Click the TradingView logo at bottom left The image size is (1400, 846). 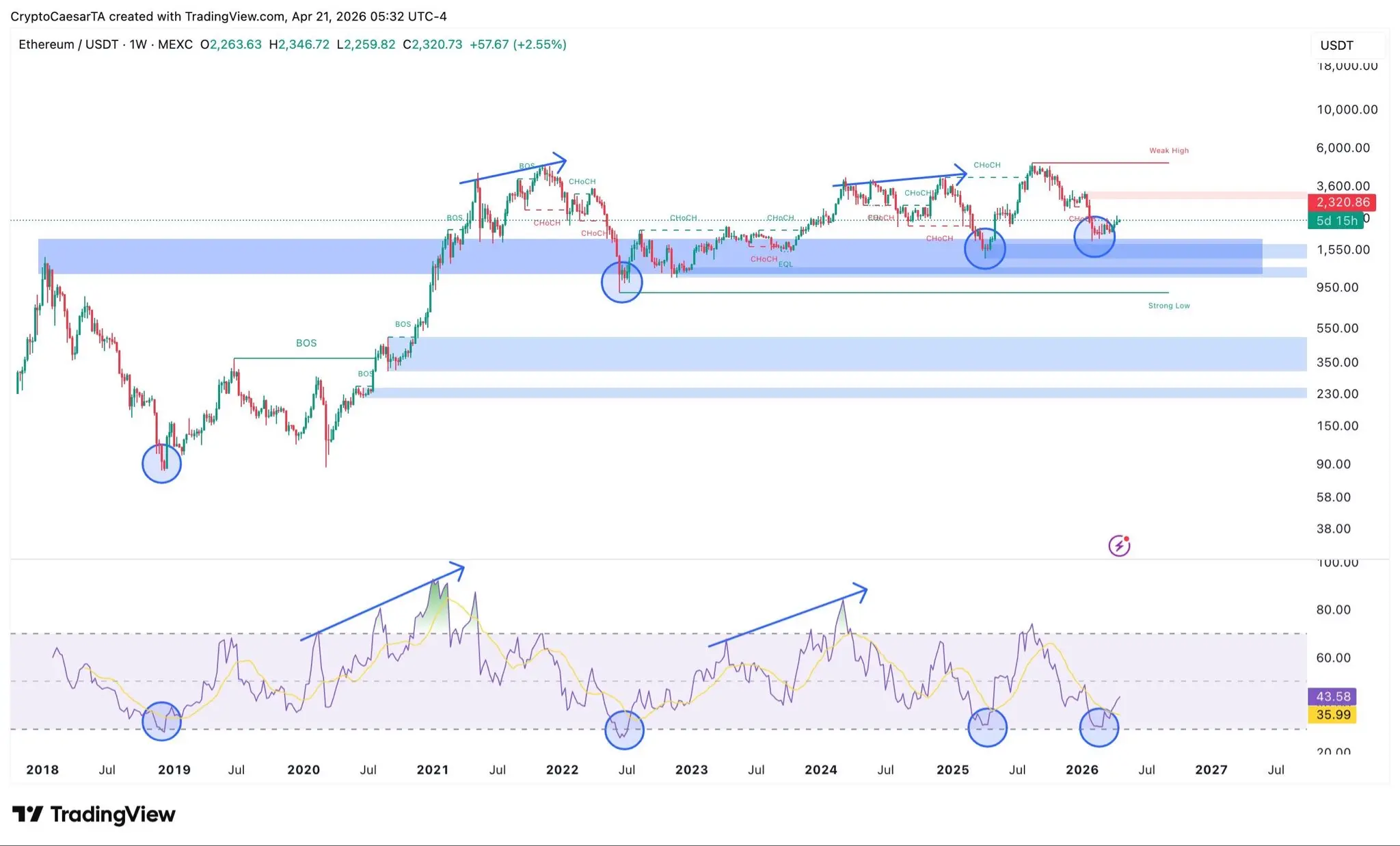coord(94,814)
